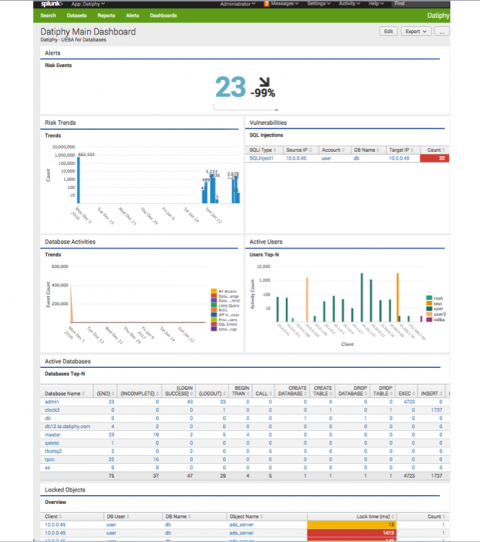The height and width of the screenshot is (542, 480).
Task: Sort by the (LOGIN SUCCESS) column
Action: click(179, 391)
